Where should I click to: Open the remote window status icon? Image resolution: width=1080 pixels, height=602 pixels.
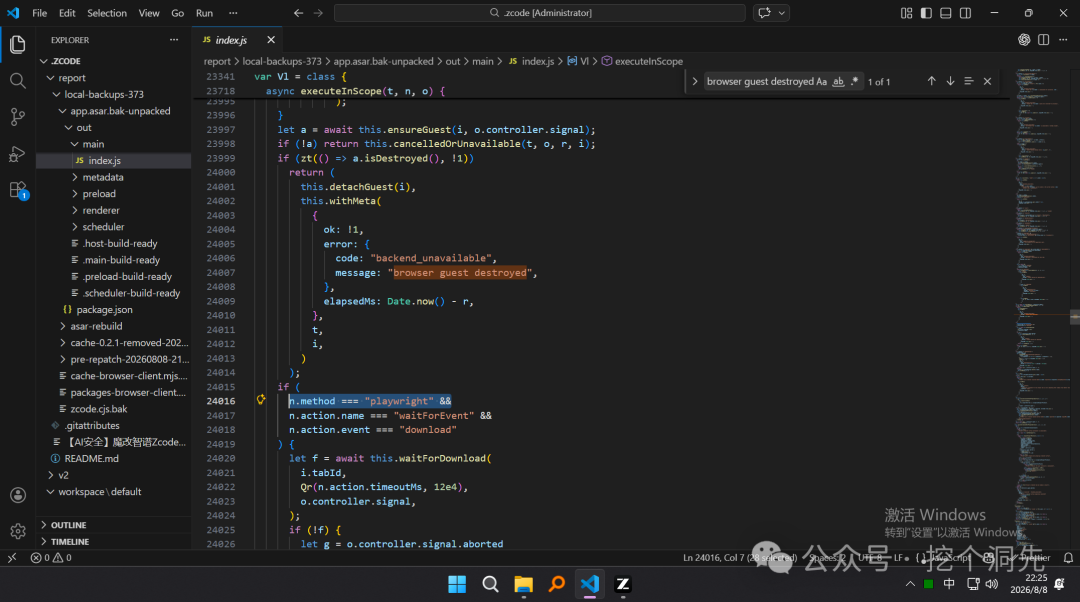(12, 558)
